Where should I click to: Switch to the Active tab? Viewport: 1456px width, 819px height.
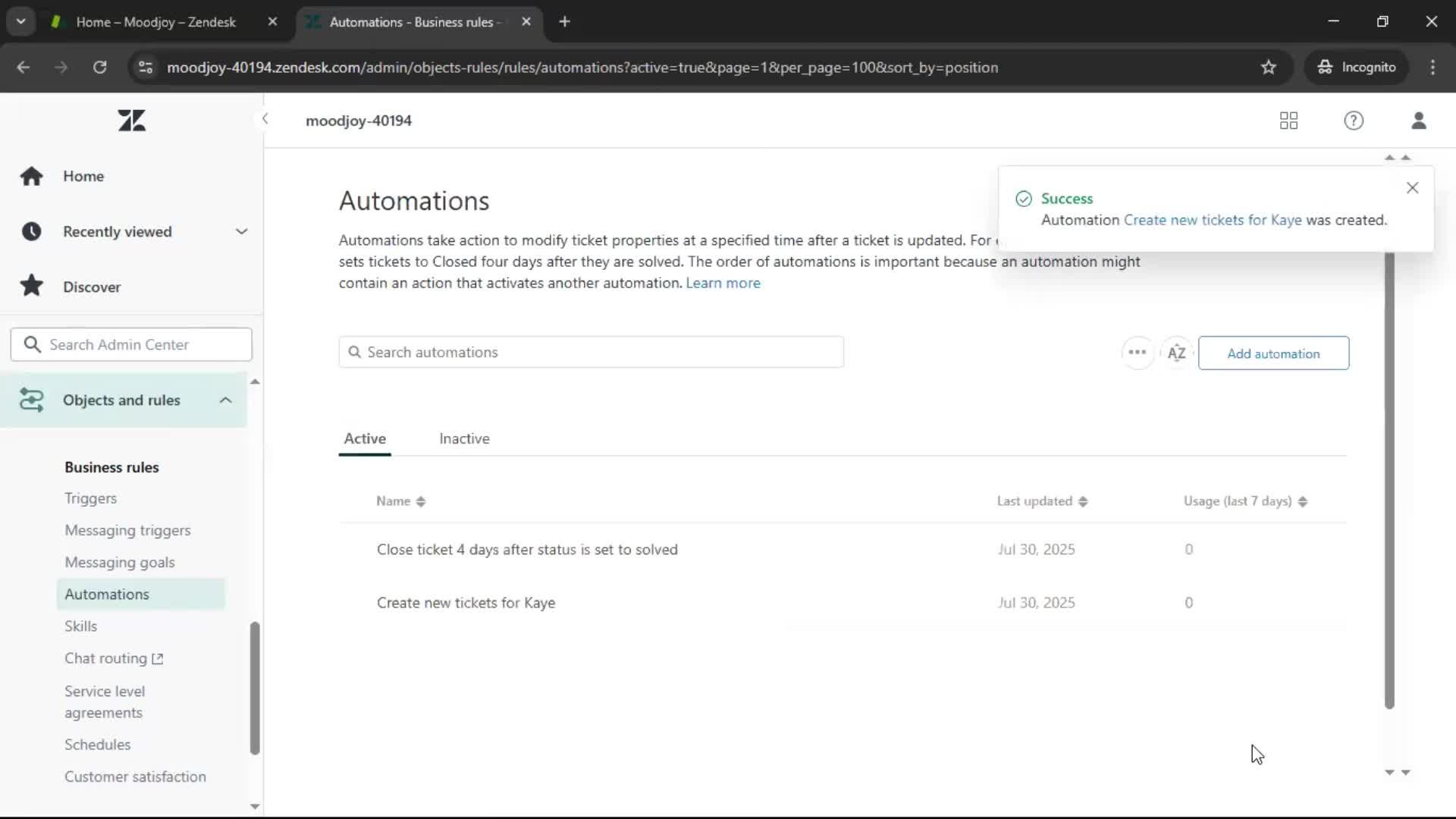(x=365, y=438)
